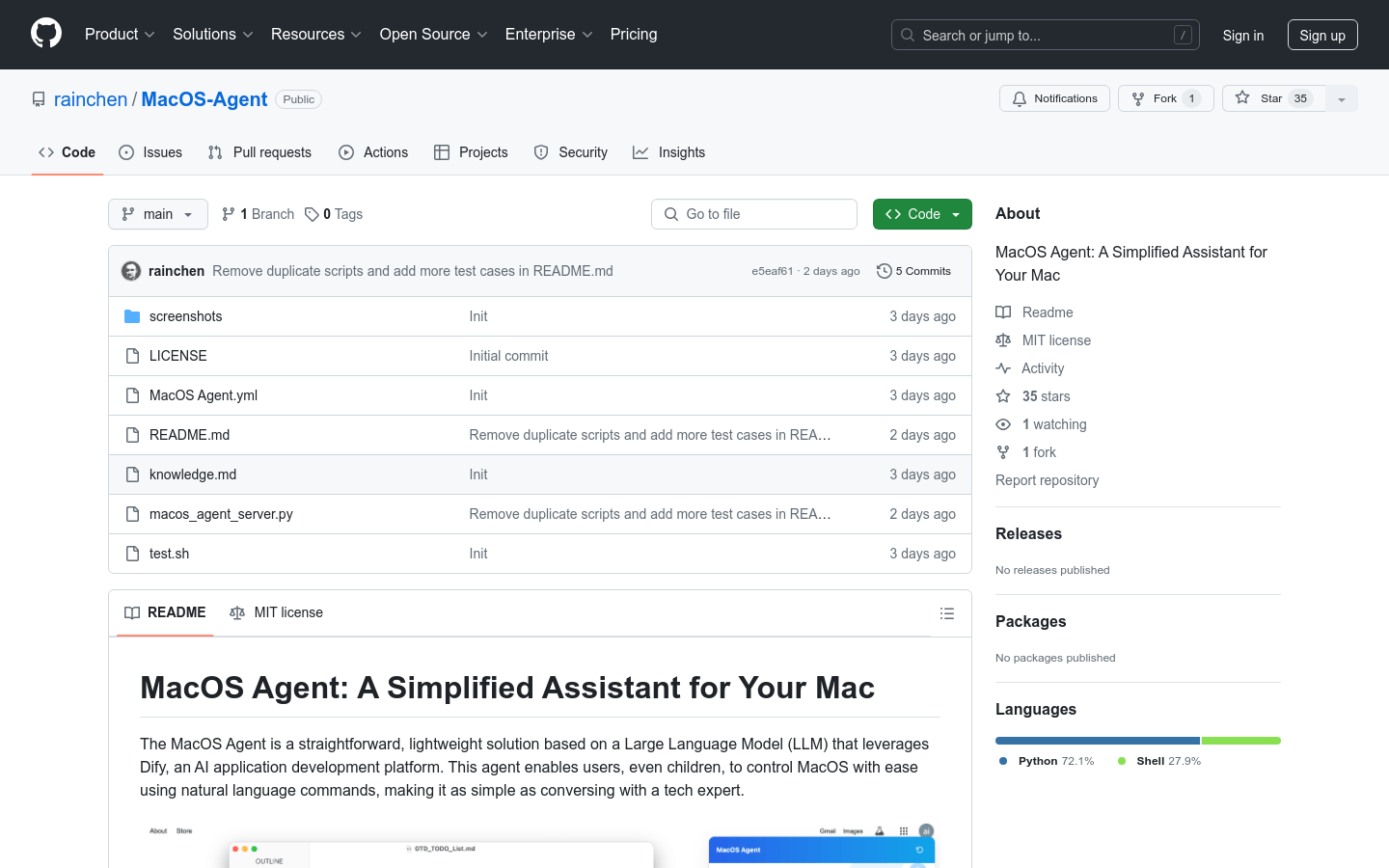
Task: Click the clock icon beside 5 Commits
Action: (884, 271)
